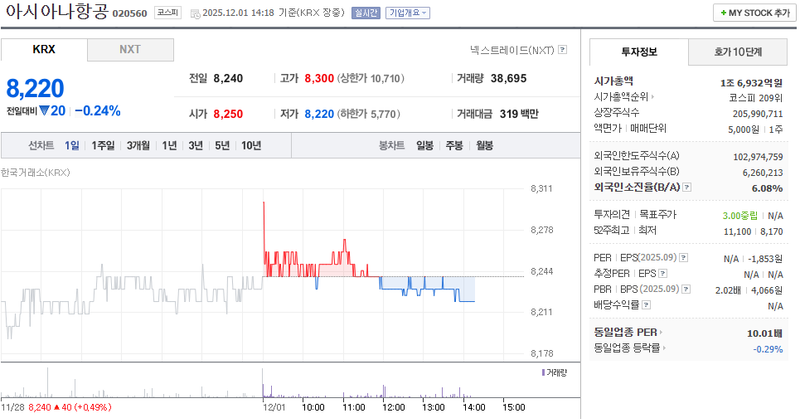Click the 아시아나항공 stock title
The height and width of the screenshot is (419, 800).
coord(57,11)
